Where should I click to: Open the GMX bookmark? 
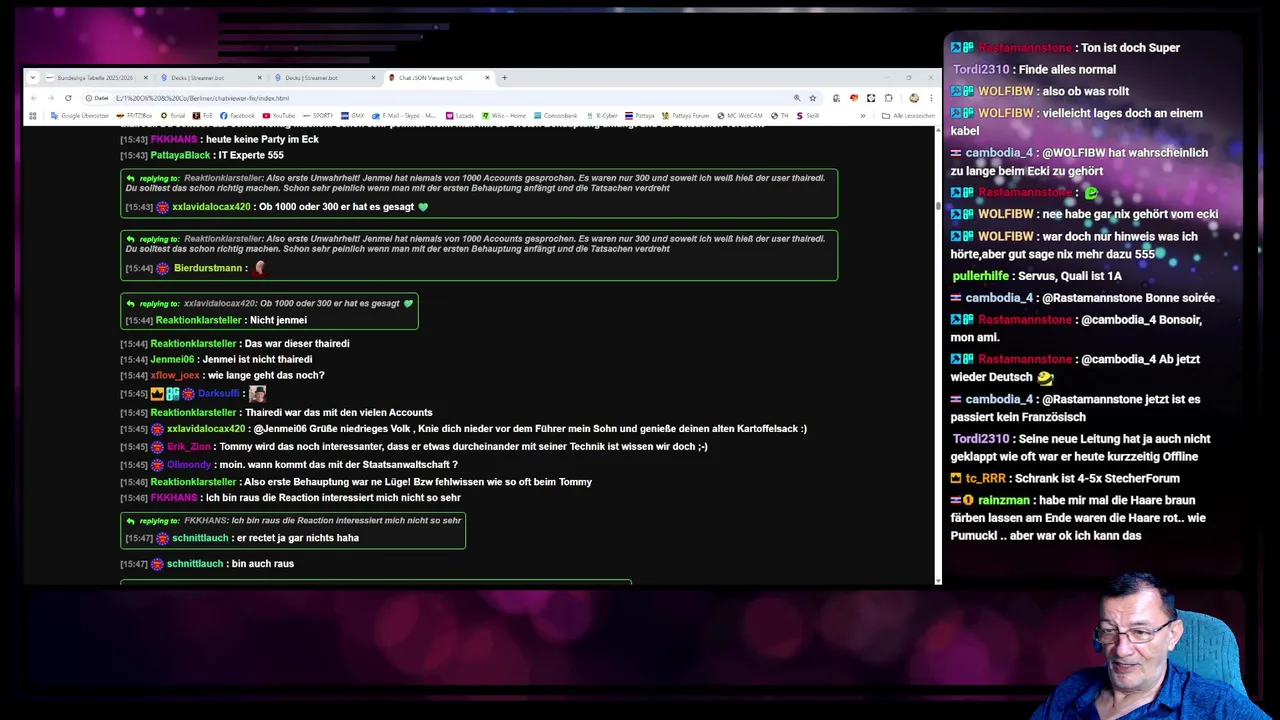352,116
